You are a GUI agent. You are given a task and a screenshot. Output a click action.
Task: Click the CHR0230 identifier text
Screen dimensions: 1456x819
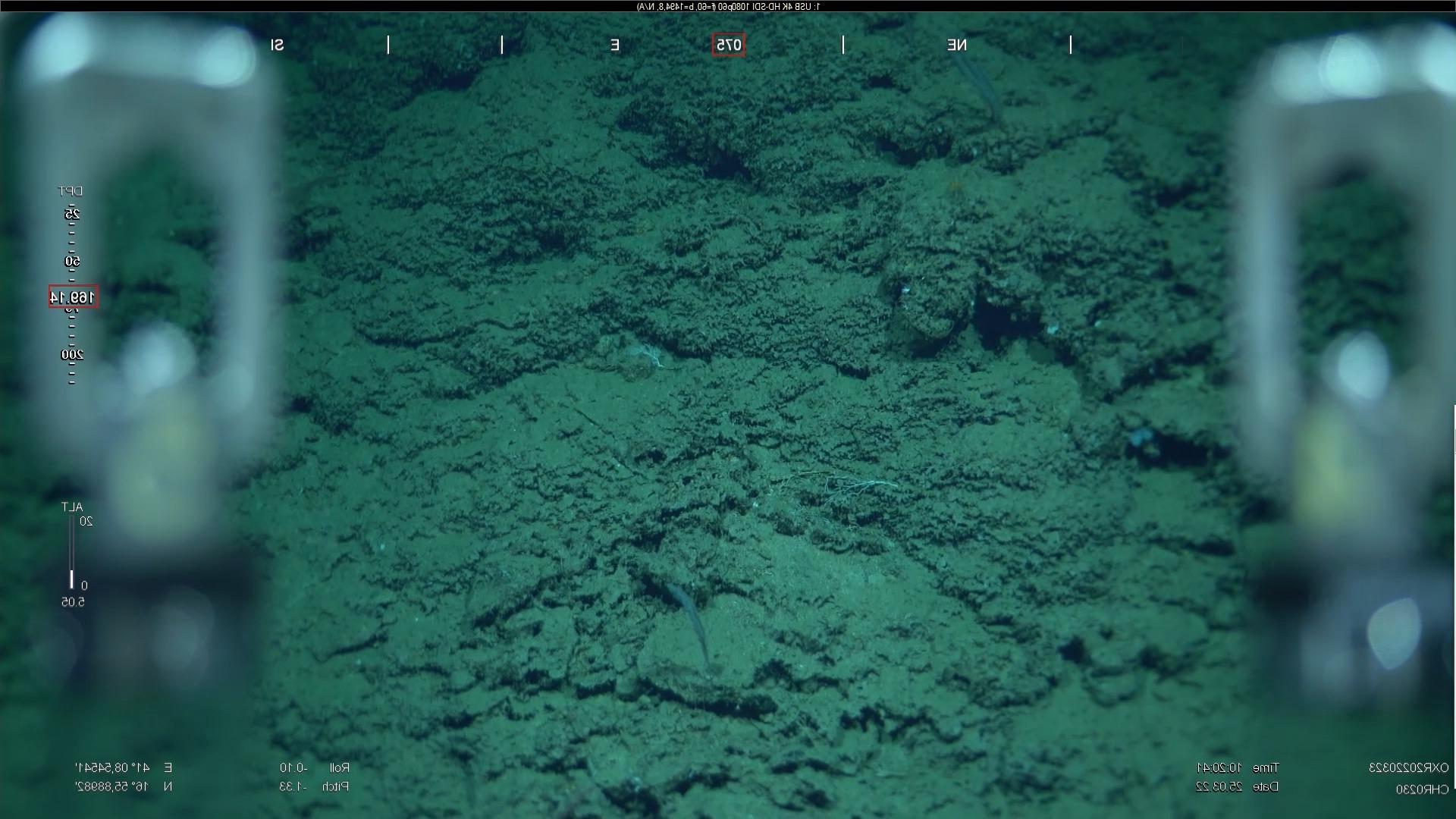click(x=1422, y=789)
